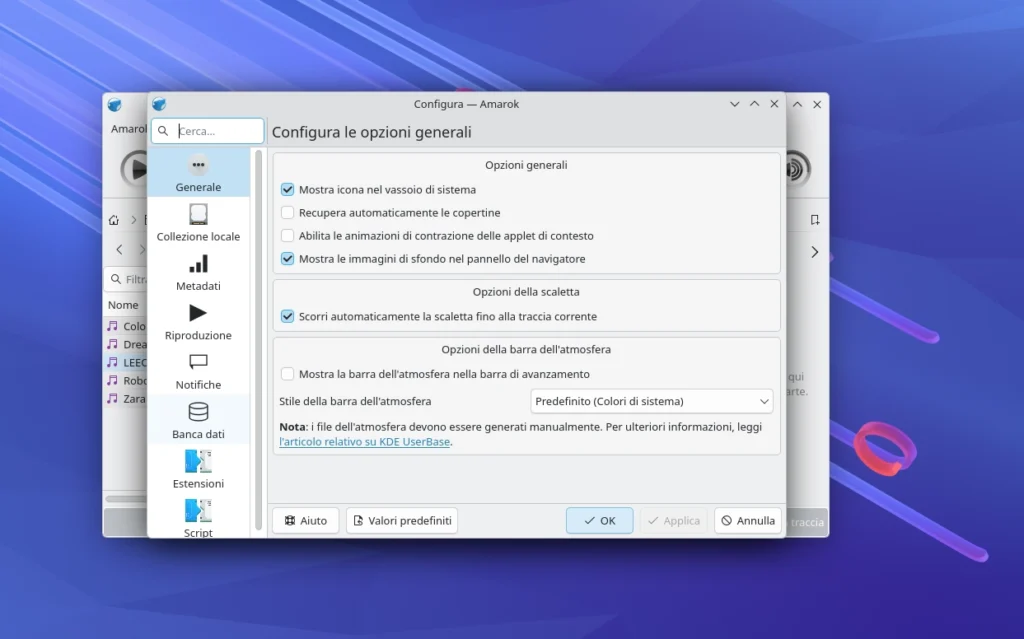Open the Generale settings category

(x=198, y=173)
